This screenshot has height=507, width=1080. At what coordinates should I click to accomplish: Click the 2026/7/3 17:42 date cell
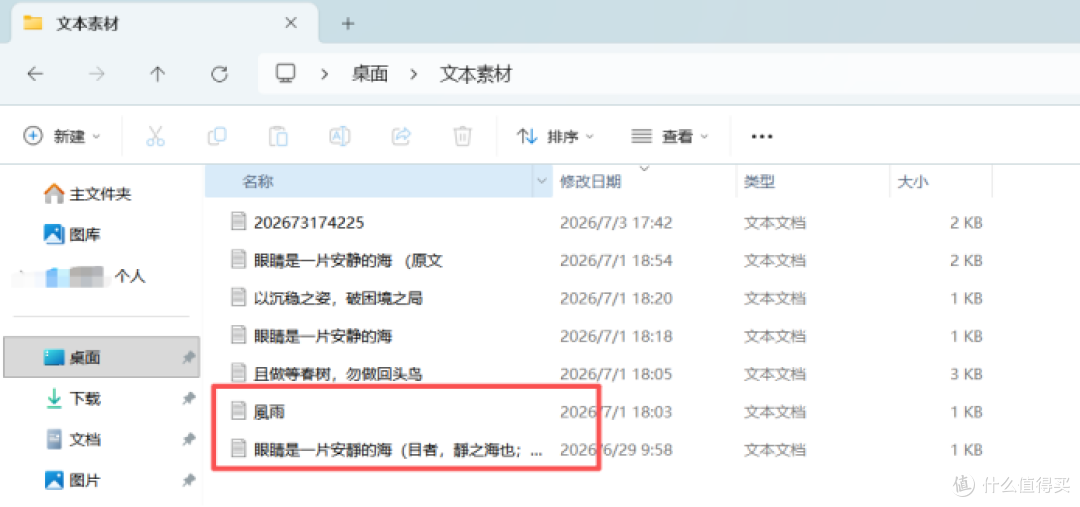click(x=616, y=223)
